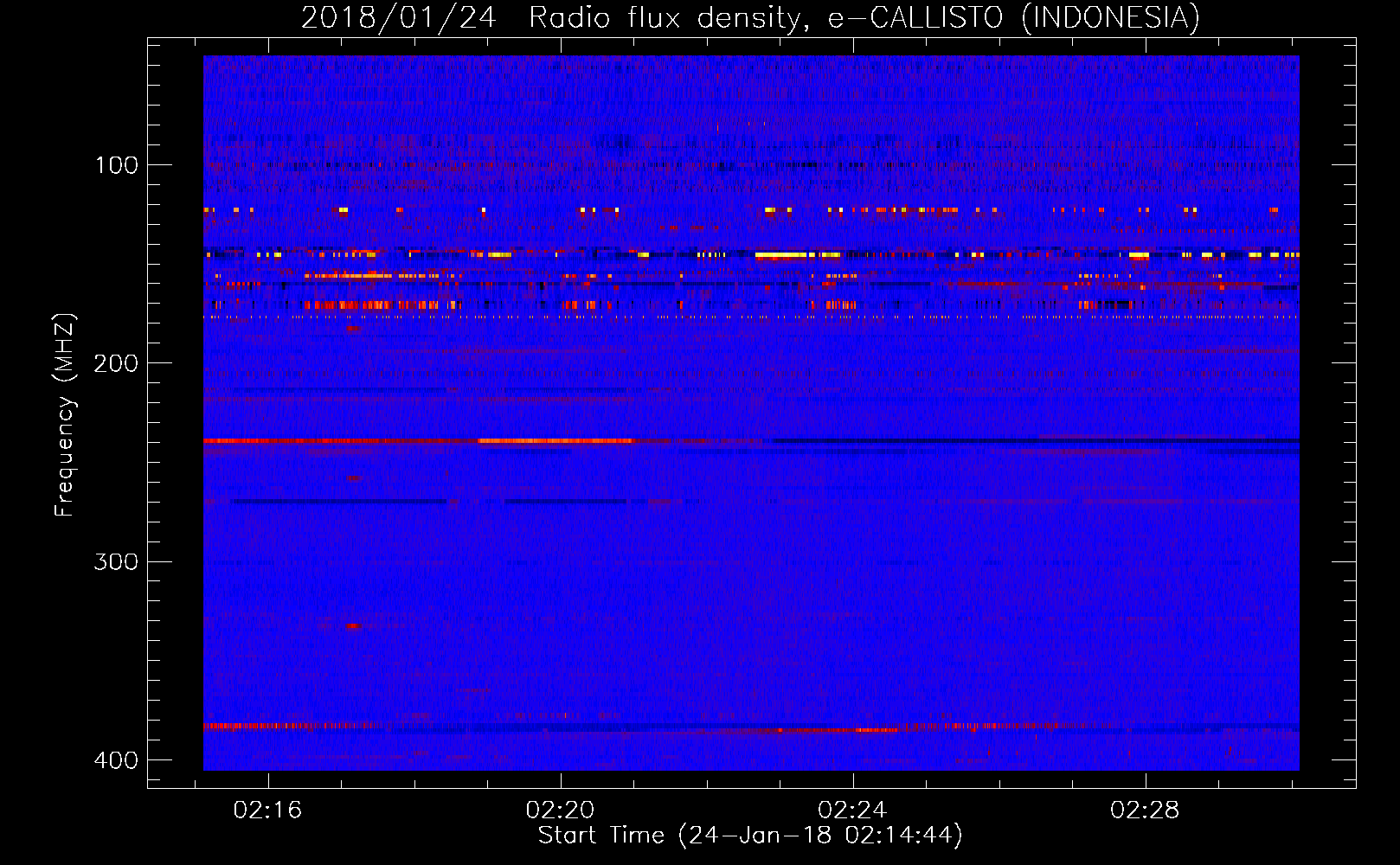Click the 200 frequency axis label

pyautogui.click(x=117, y=363)
